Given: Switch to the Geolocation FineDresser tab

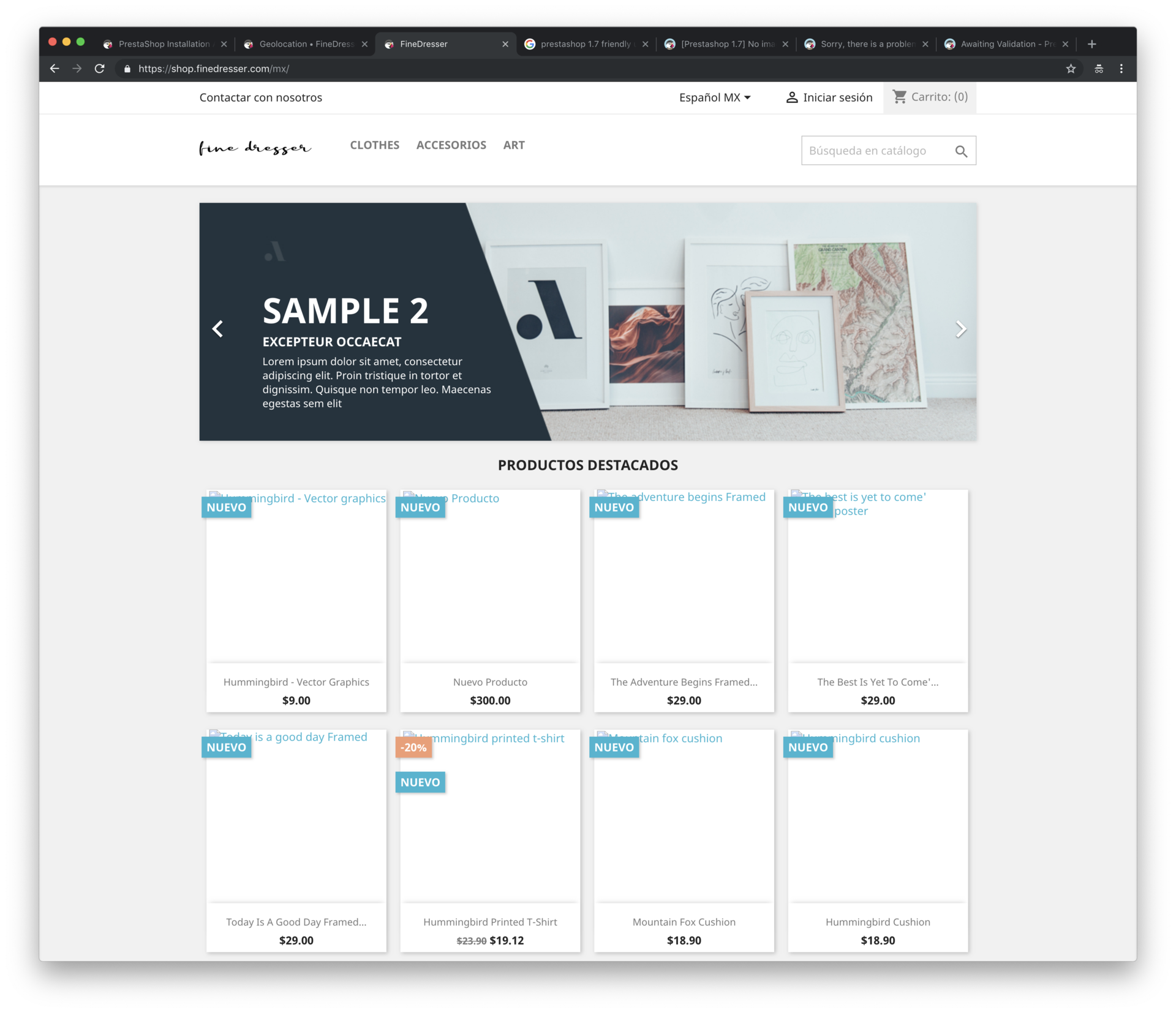Looking at the screenshot, I should [304, 44].
